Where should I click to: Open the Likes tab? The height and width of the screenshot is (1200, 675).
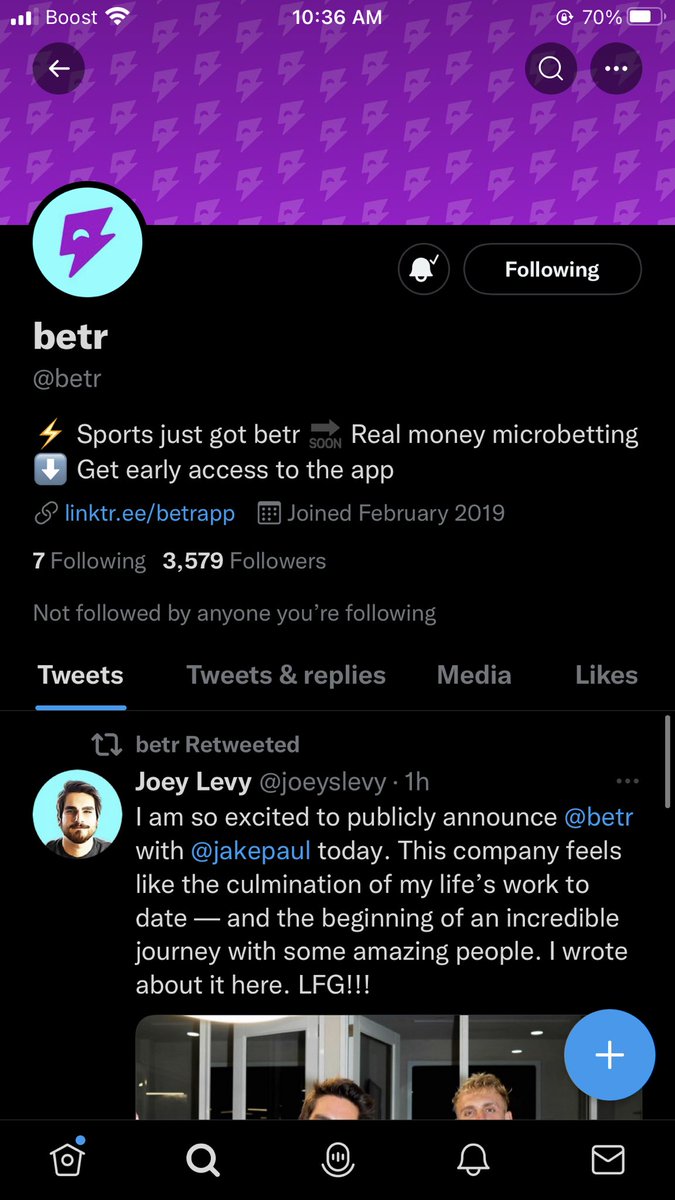pos(606,675)
